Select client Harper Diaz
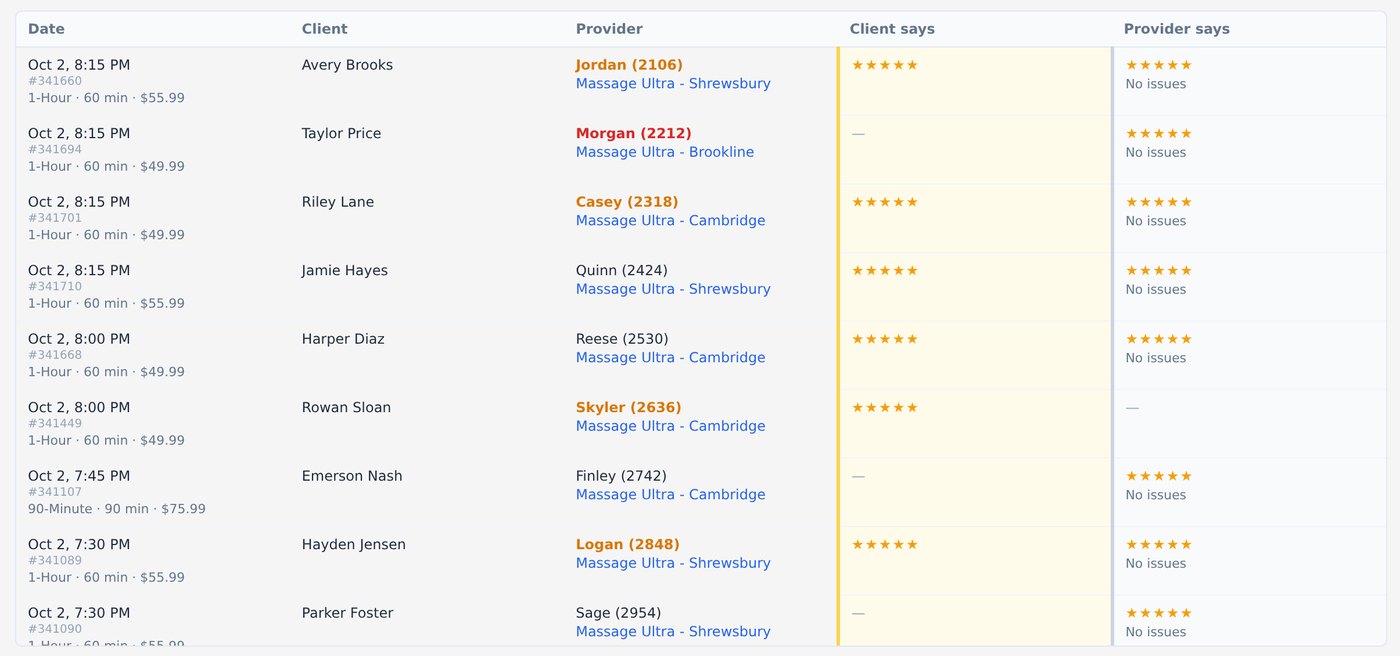The image size is (1400, 656). click(343, 339)
